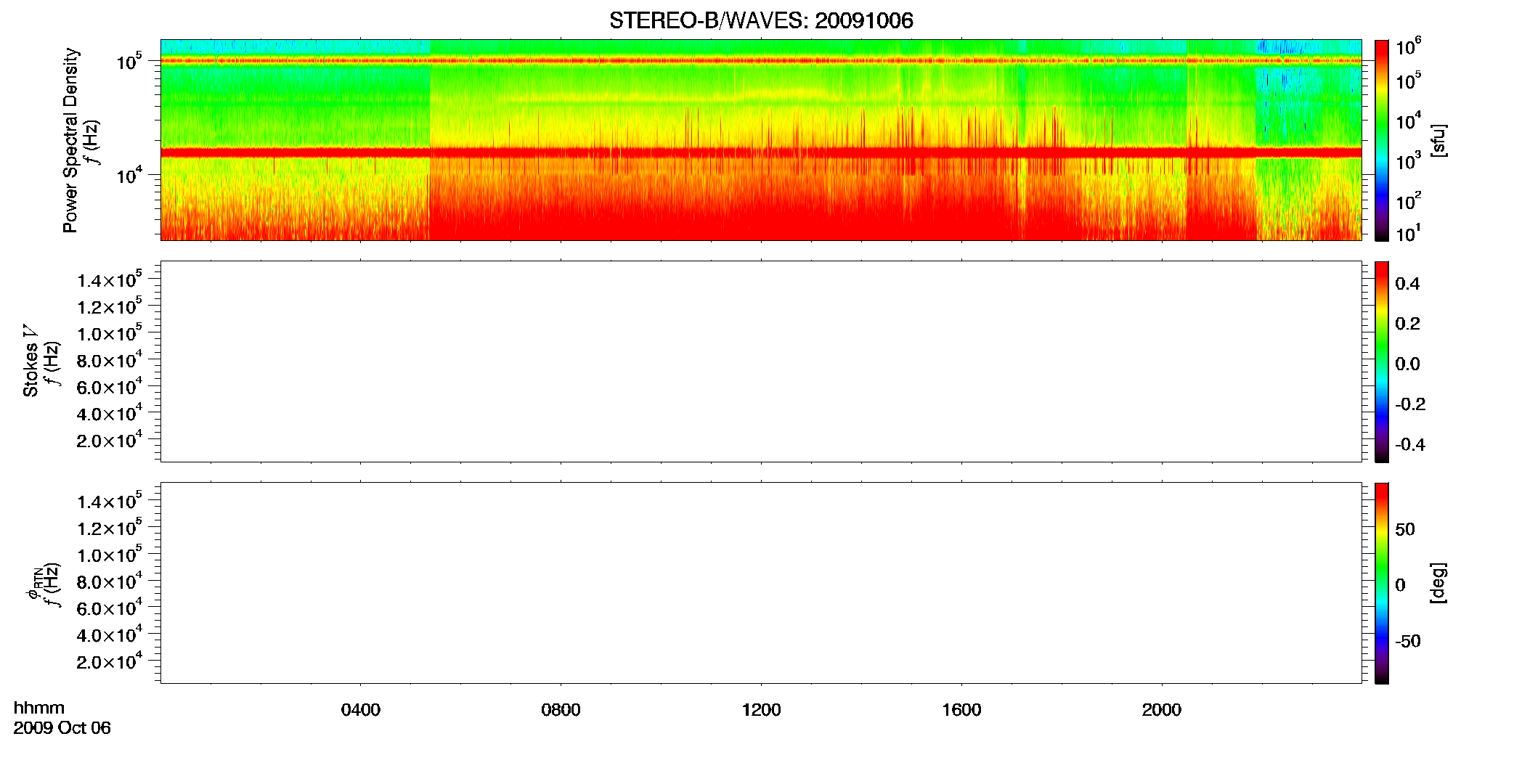Click the 50 label on degrees color bar
This screenshot has width=1522, height=784.
(1405, 529)
